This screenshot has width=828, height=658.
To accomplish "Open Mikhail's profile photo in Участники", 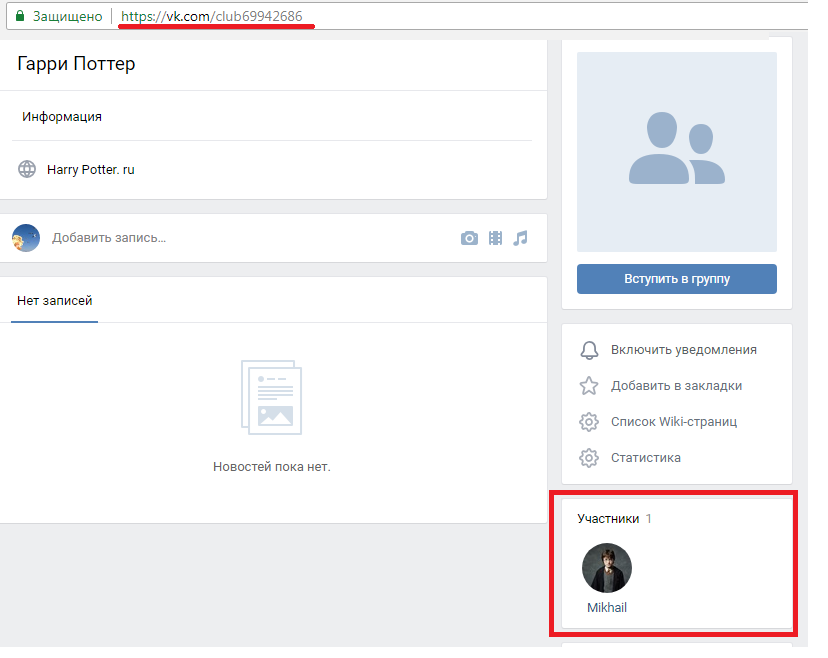I will pyautogui.click(x=607, y=568).
